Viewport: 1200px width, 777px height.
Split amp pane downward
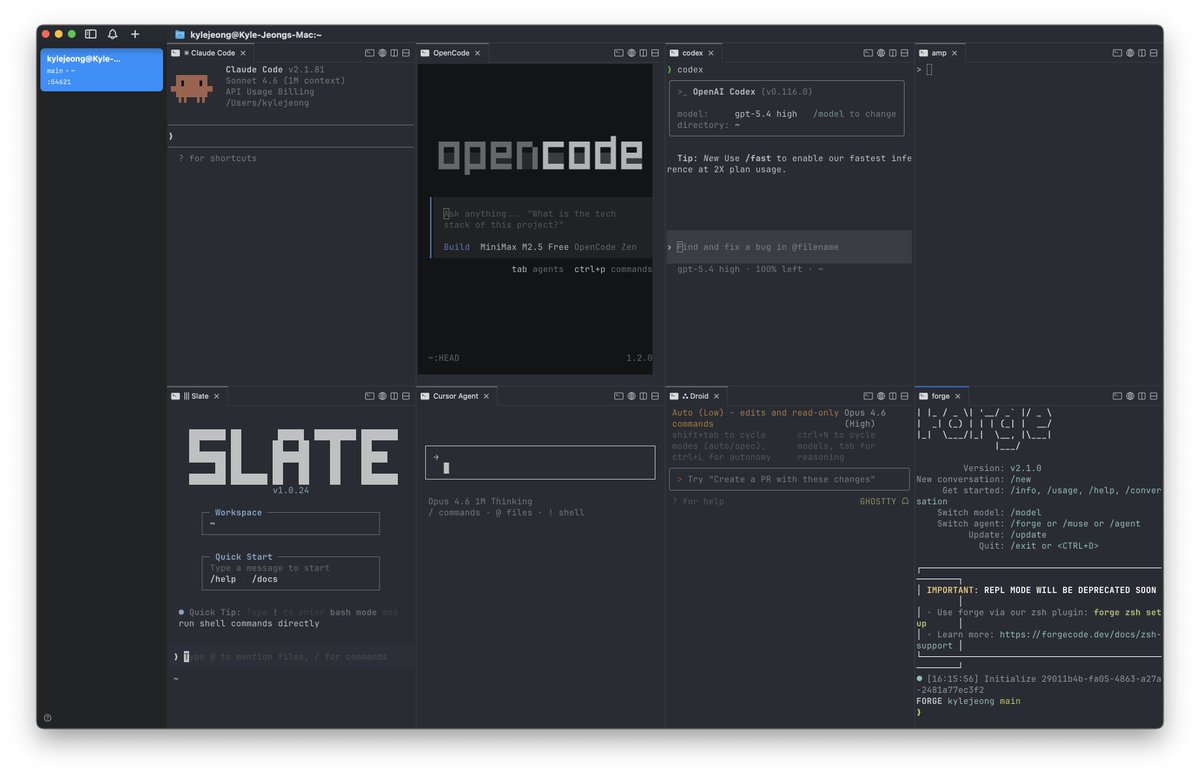tap(1153, 53)
